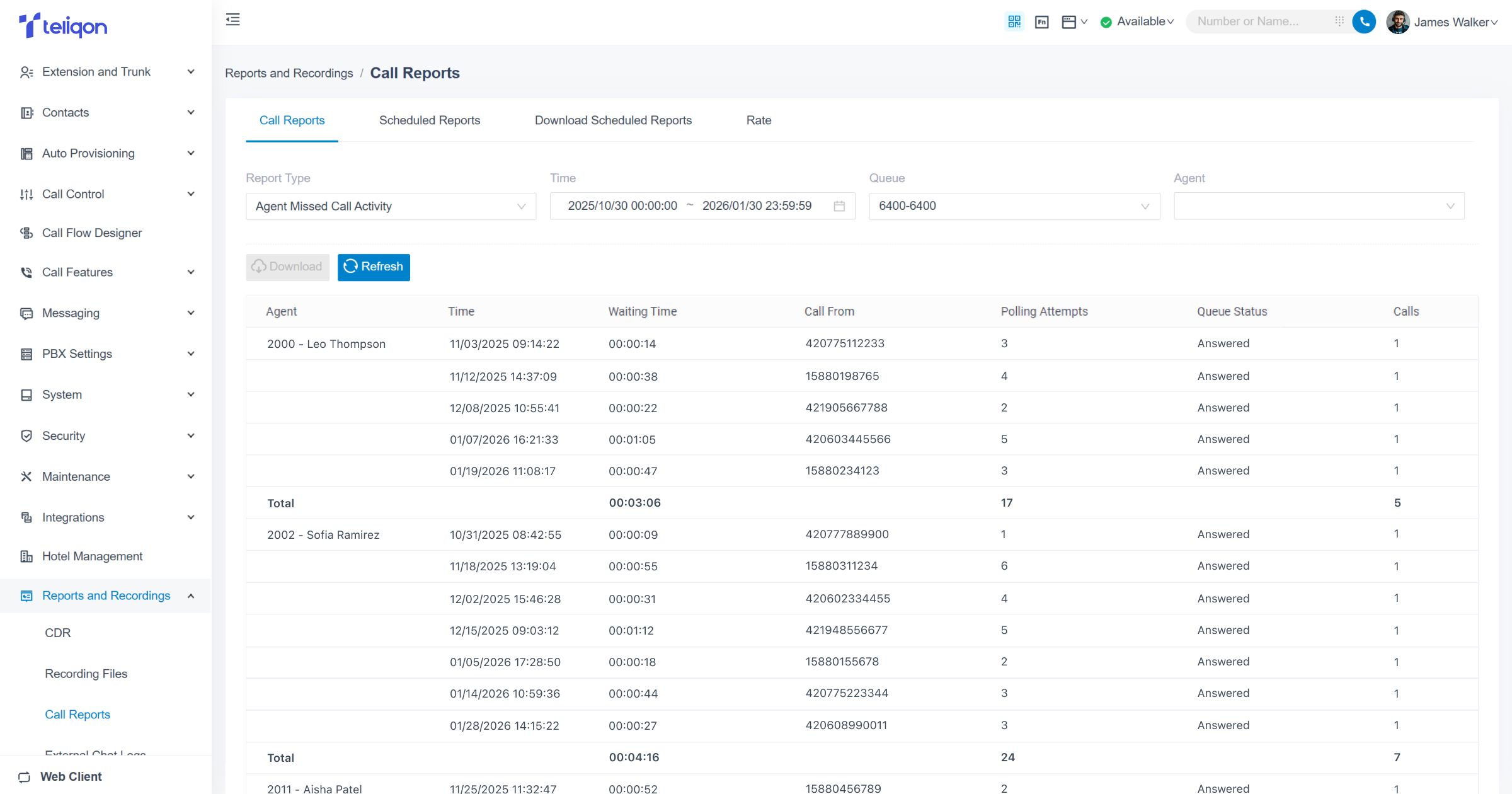Click the Refresh button
1512x794 pixels.
[x=374, y=267]
